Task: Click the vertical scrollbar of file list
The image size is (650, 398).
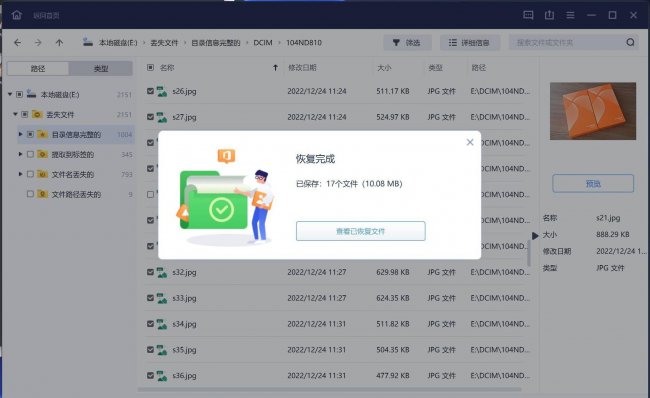Action: pyautogui.click(x=529, y=253)
